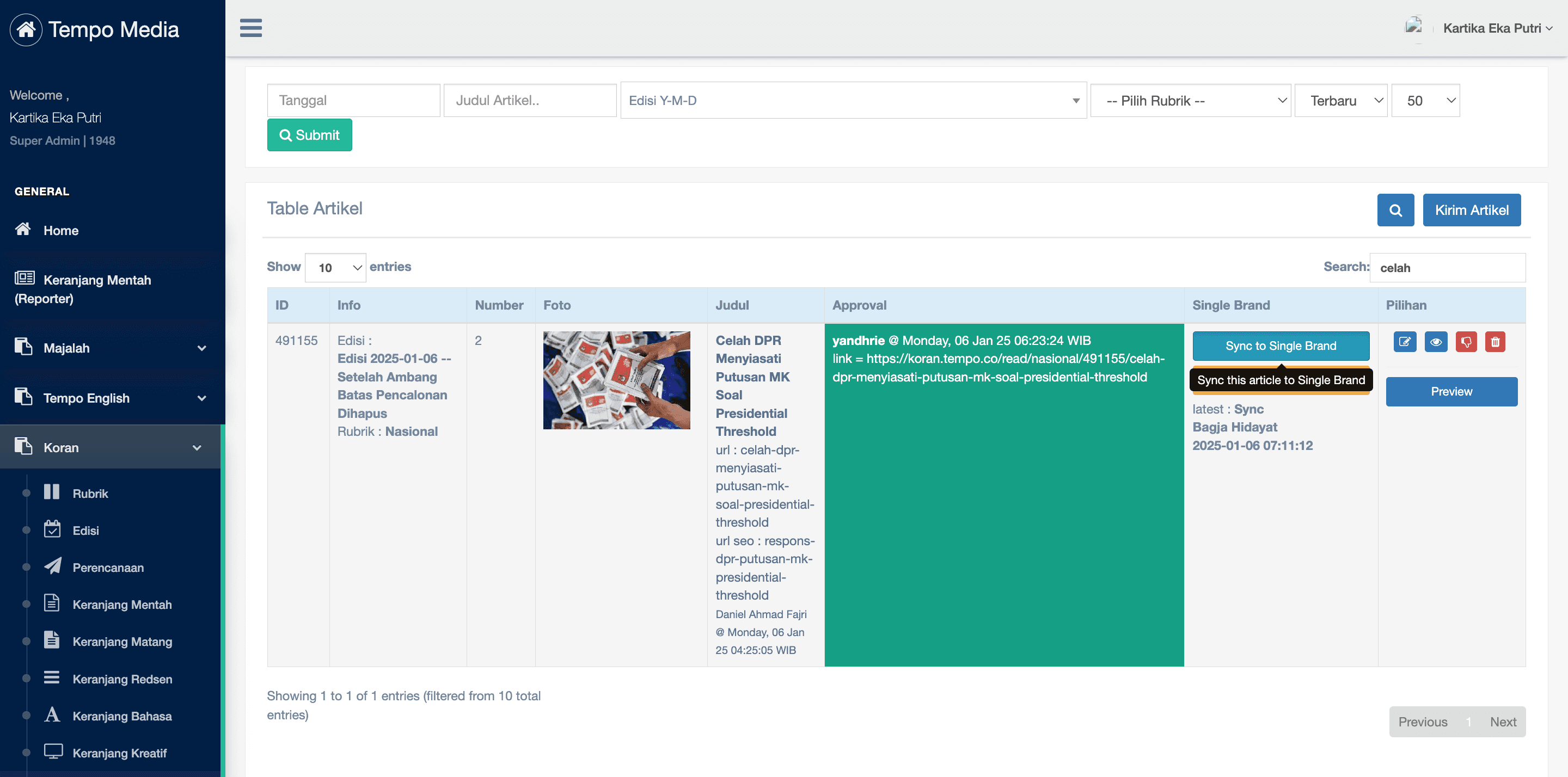Collapse the Koran sidebar menu
This screenshot has height=777, width=1568.
[110, 447]
